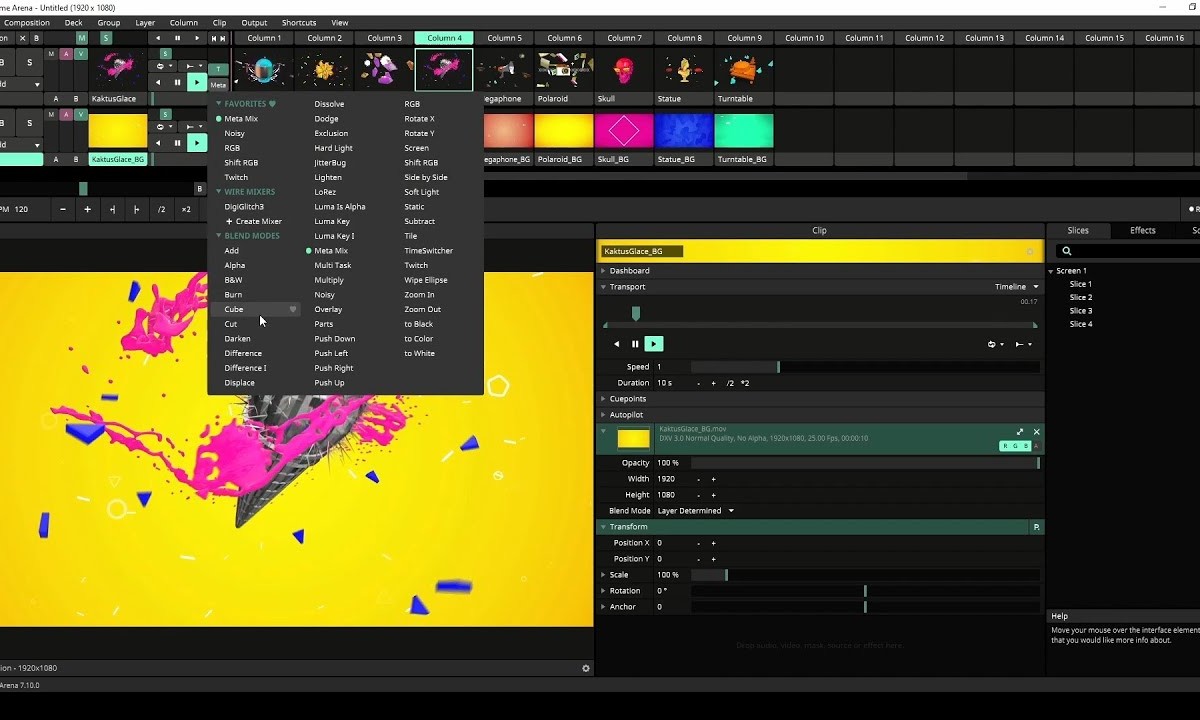
Task: Toggle the A alpha channel button on the clip
Action: click(1036, 446)
